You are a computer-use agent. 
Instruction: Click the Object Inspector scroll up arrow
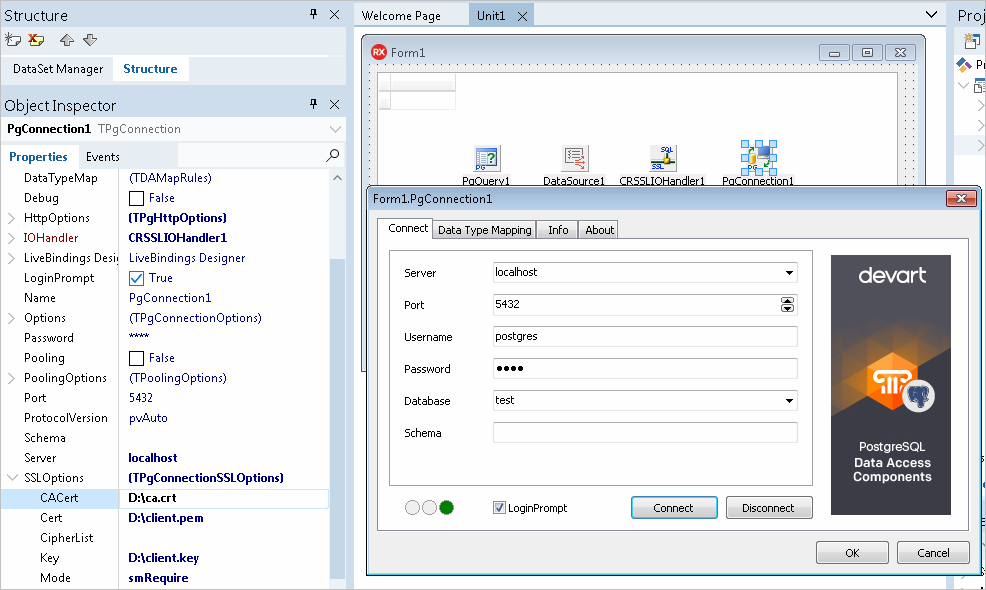(337, 178)
